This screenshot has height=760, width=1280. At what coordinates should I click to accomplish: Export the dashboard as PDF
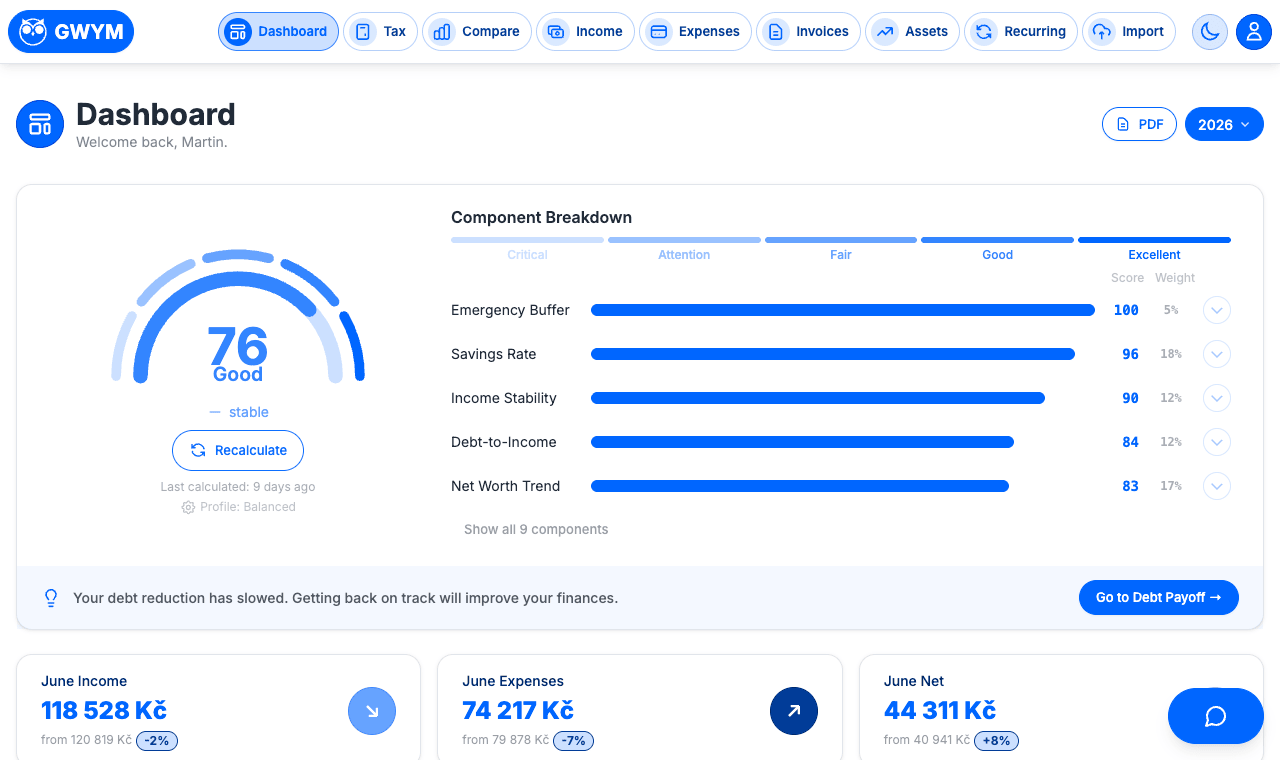pyautogui.click(x=1139, y=125)
